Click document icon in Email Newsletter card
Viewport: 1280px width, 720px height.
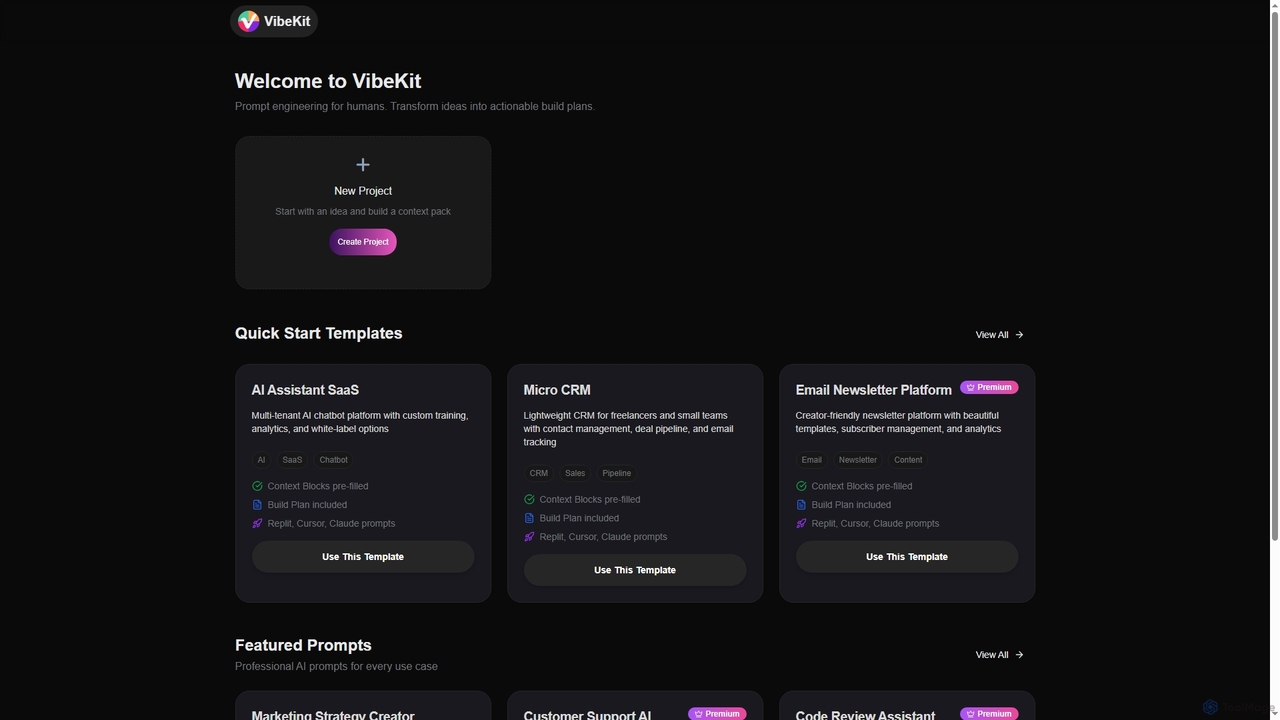[x=801, y=505]
